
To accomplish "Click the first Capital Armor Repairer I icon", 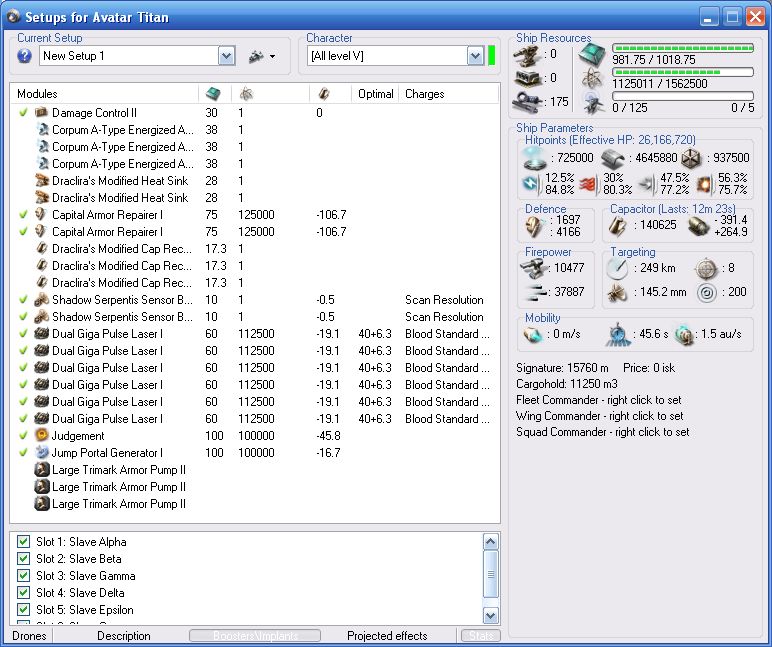I will pyautogui.click(x=42, y=215).
